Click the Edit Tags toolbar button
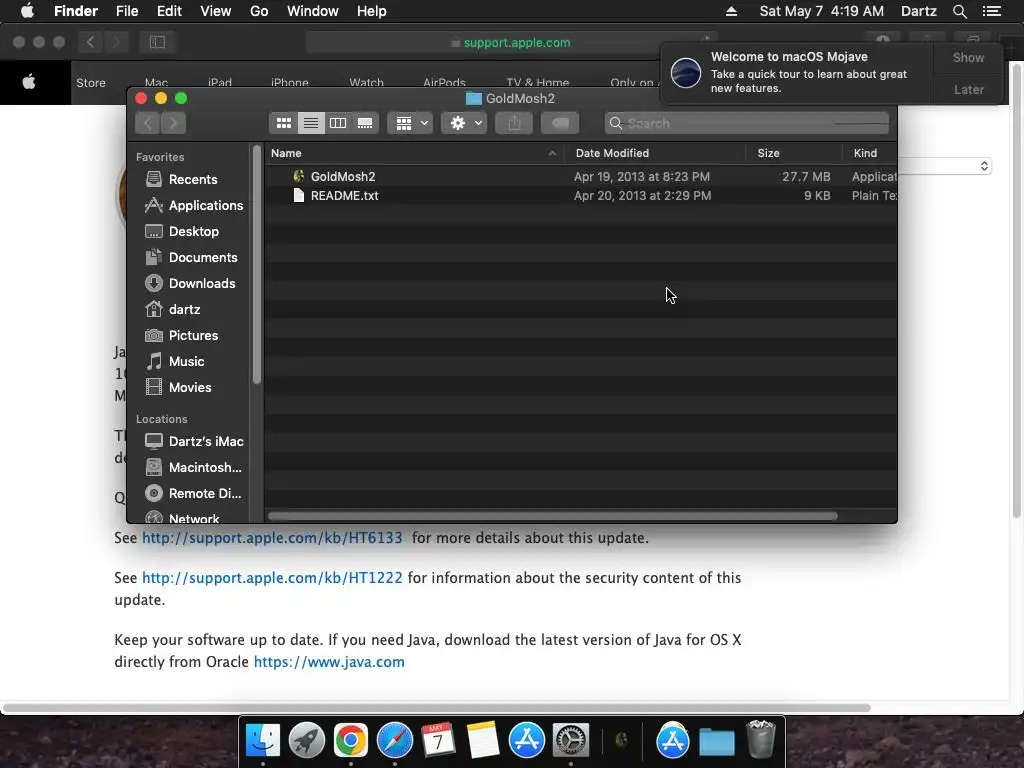Screen dimensions: 1024x768 click(560, 123)
